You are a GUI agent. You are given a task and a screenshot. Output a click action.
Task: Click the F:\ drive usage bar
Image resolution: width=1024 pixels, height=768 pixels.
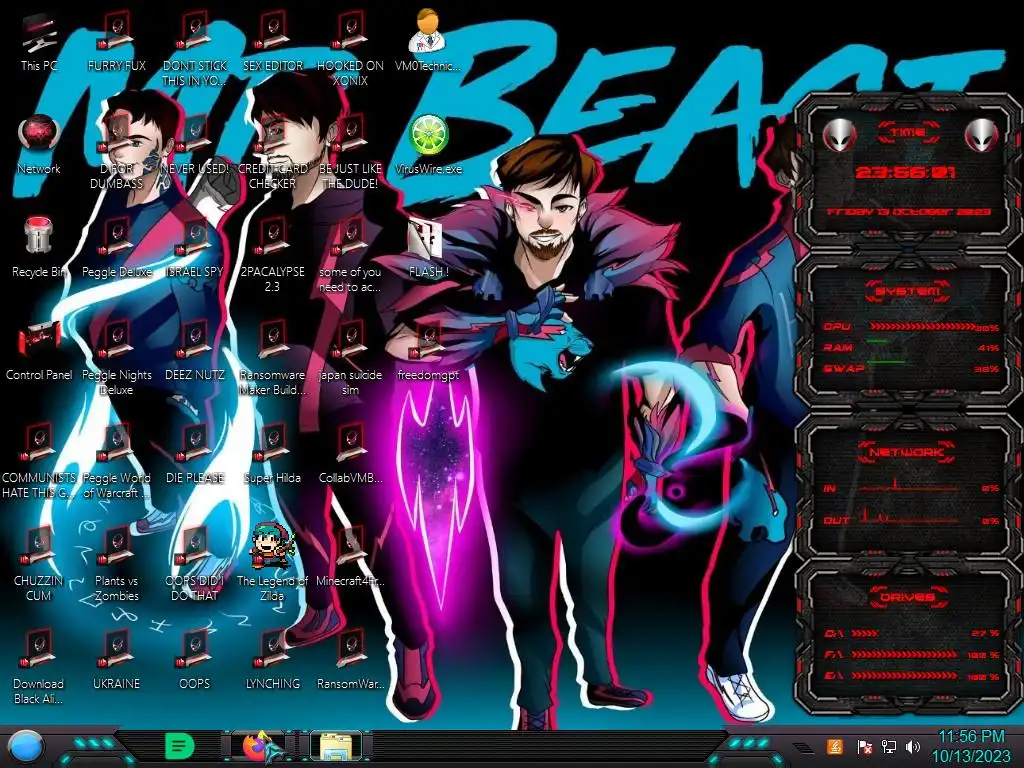click(x=904, y=654)
